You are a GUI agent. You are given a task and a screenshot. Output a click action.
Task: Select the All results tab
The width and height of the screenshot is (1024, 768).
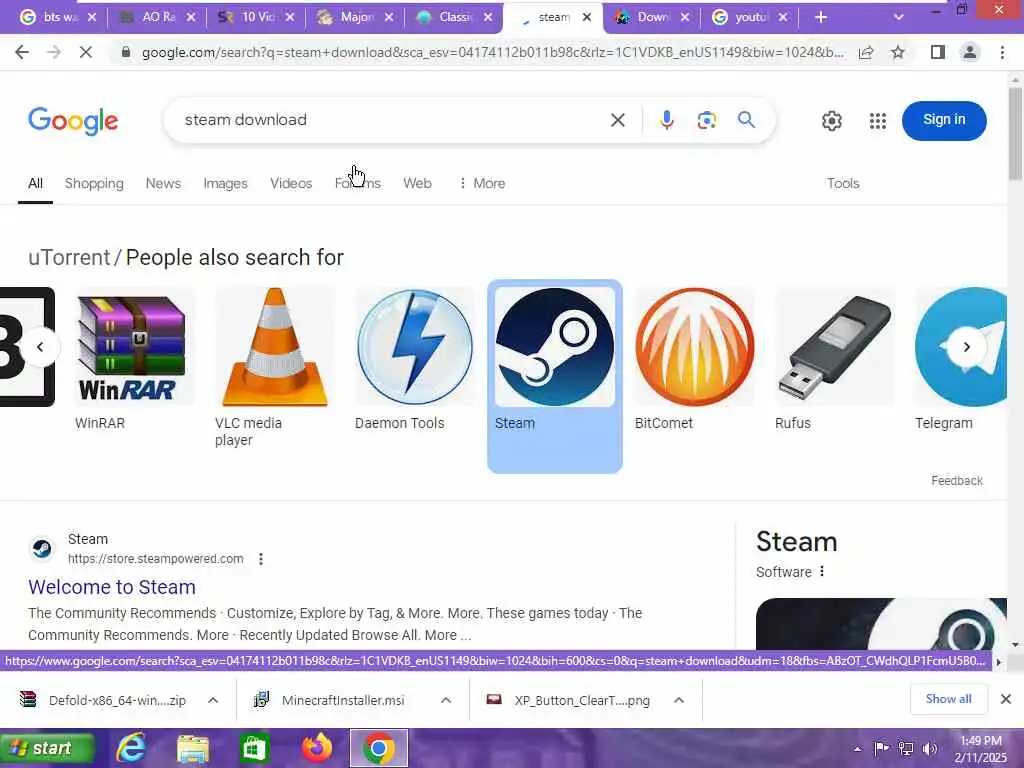35,184
